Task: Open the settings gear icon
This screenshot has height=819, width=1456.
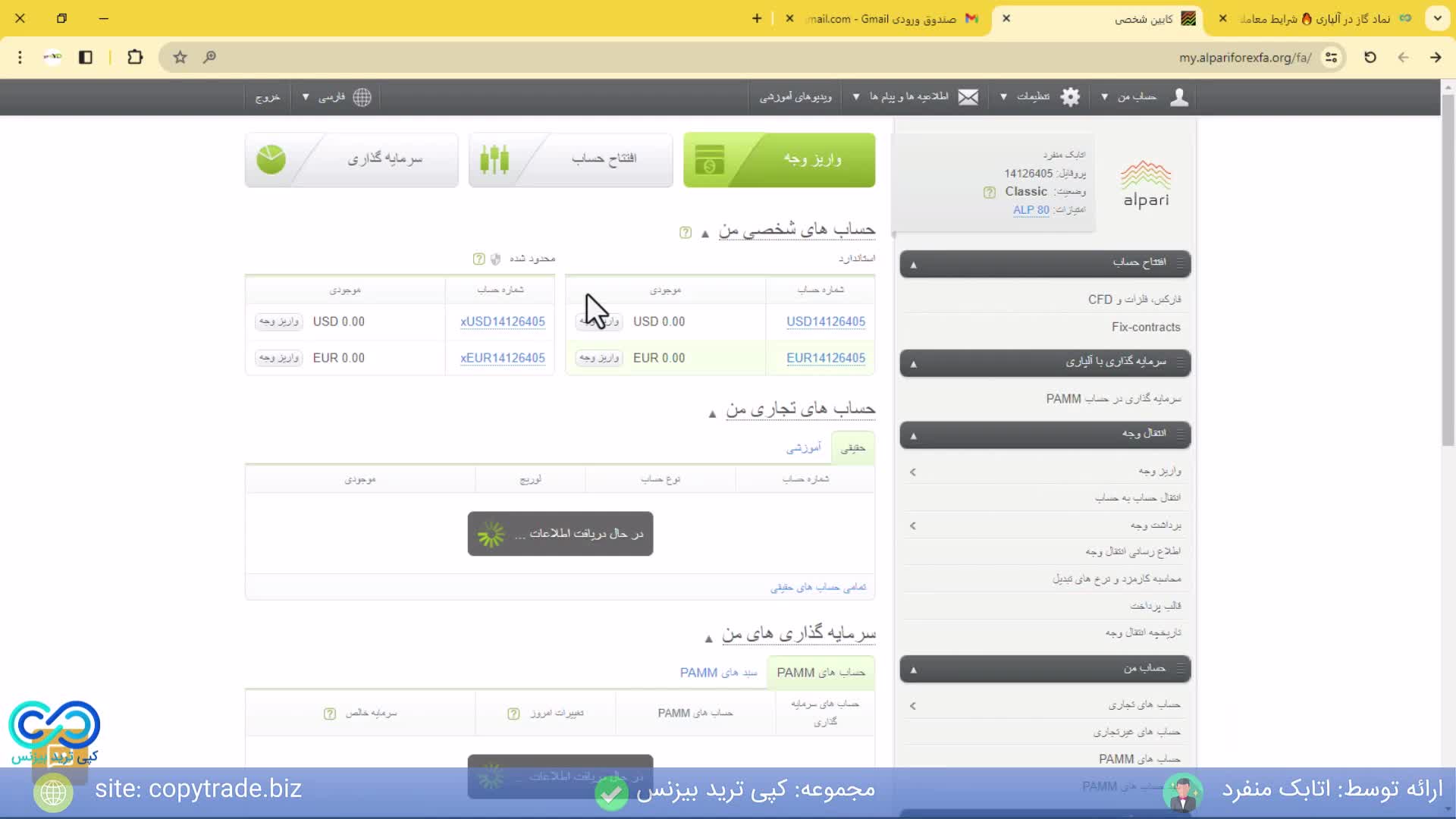Action: pyautogui.click(x=1070, y=97)
